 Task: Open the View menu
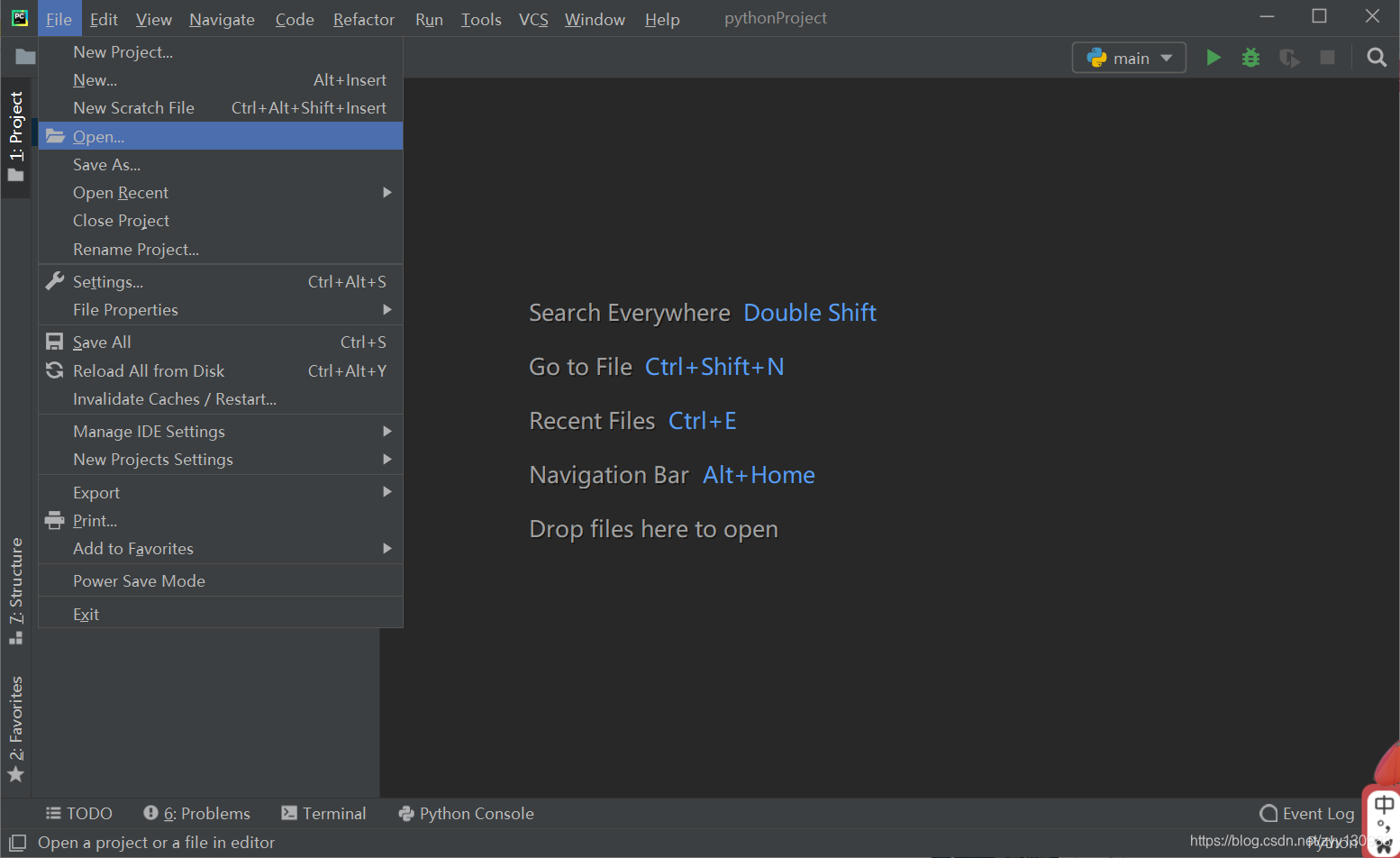point(153,19)
